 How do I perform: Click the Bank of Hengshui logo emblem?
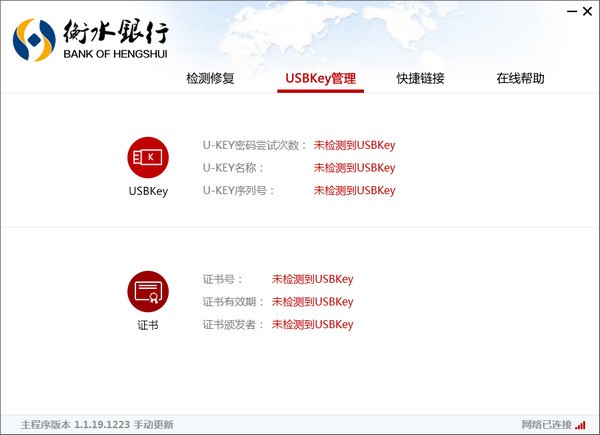[34, 40]
